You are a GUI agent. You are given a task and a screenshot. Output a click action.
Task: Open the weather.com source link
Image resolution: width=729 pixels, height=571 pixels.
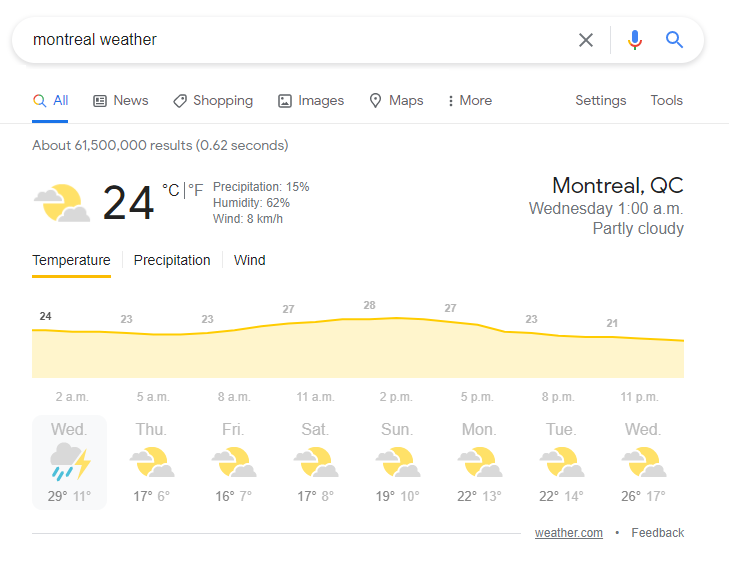coord(569,533)
